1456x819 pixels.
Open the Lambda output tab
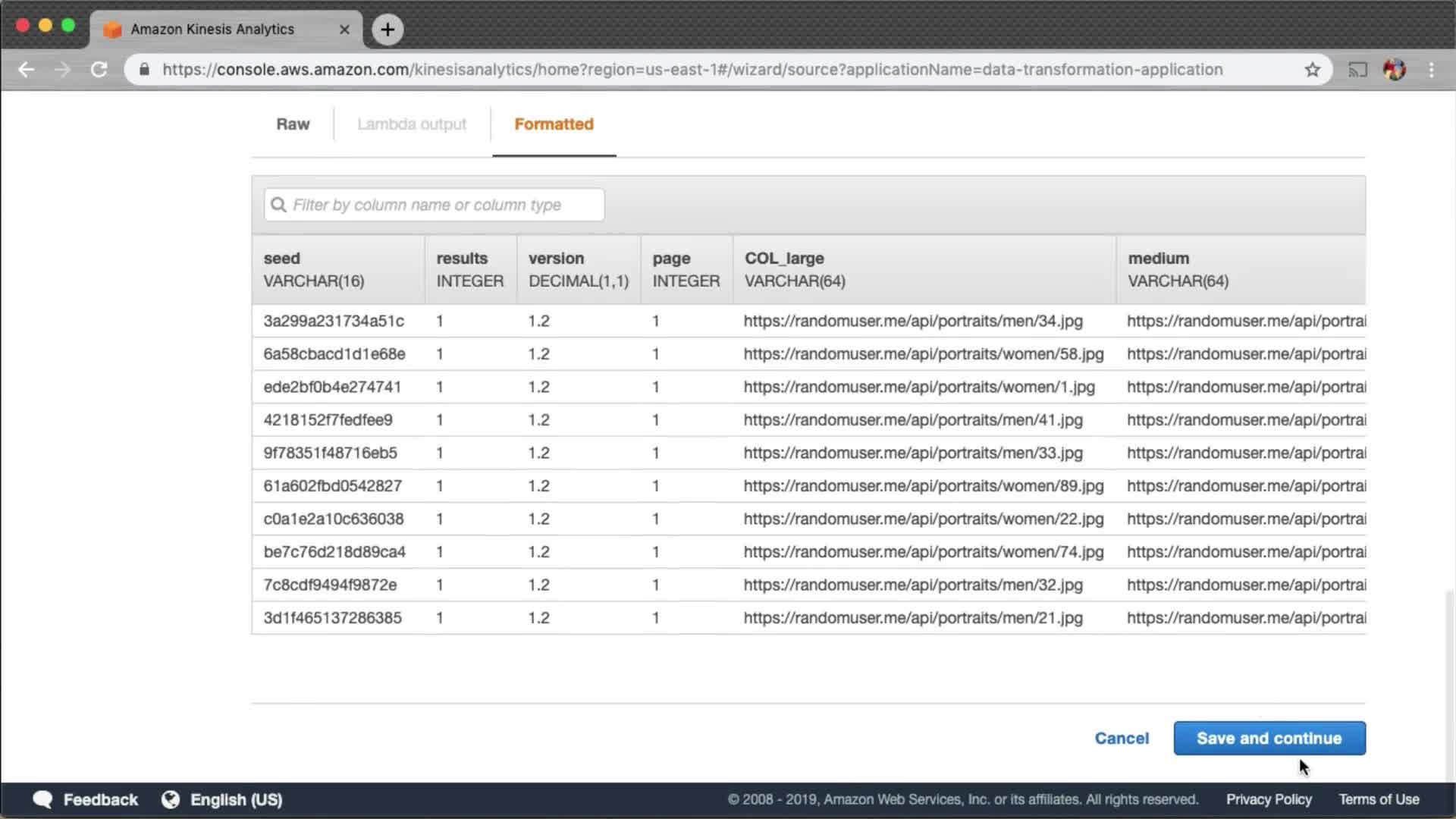411,124
